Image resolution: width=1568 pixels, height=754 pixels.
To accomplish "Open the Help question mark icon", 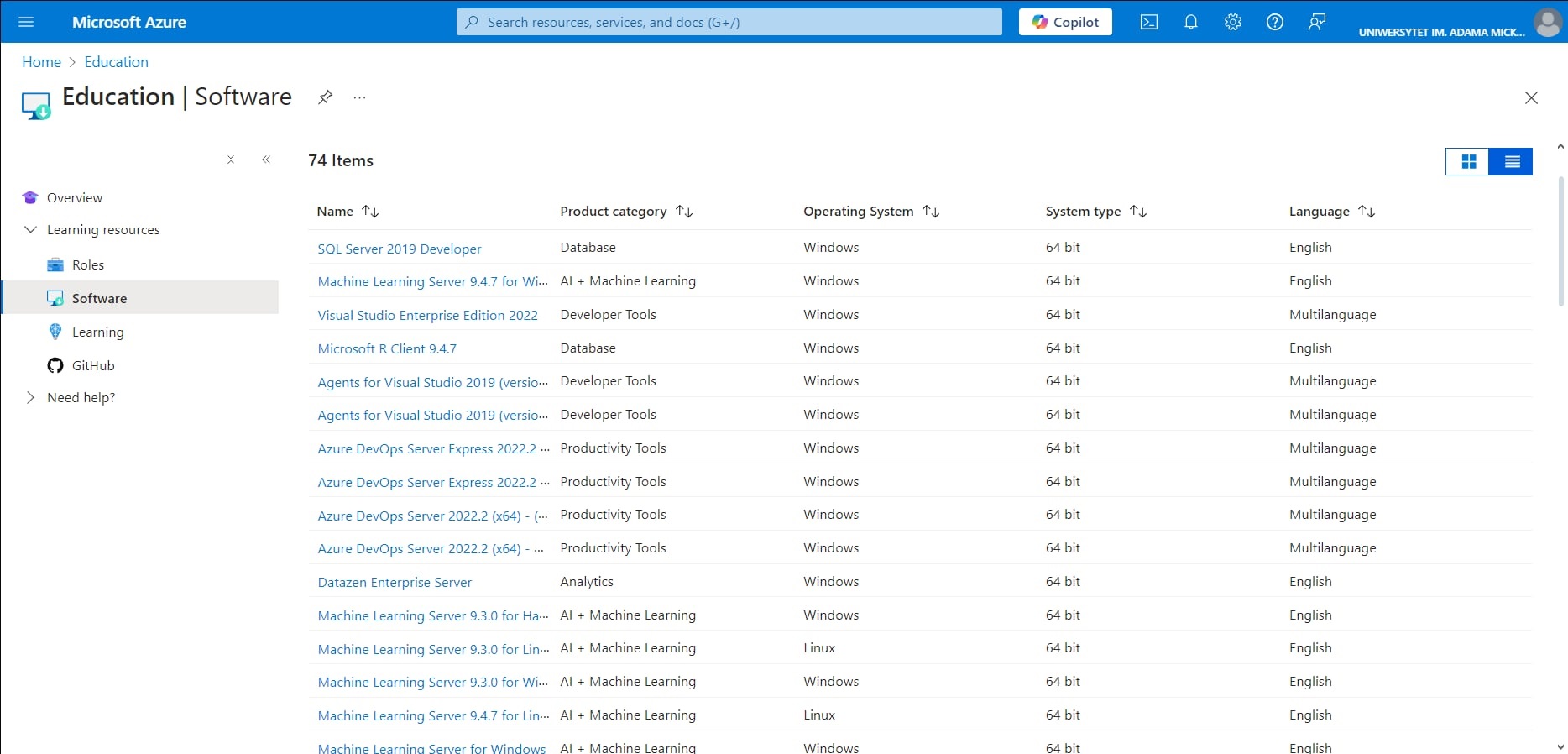I will [x=1275, y=22].
